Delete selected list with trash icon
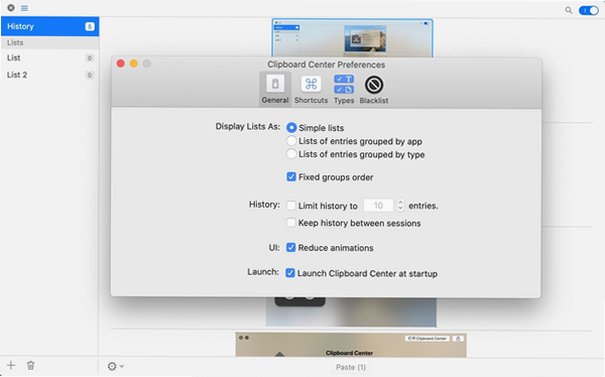Image resolution: width=605 pixels, height=377 pixels. coord(30,365)
